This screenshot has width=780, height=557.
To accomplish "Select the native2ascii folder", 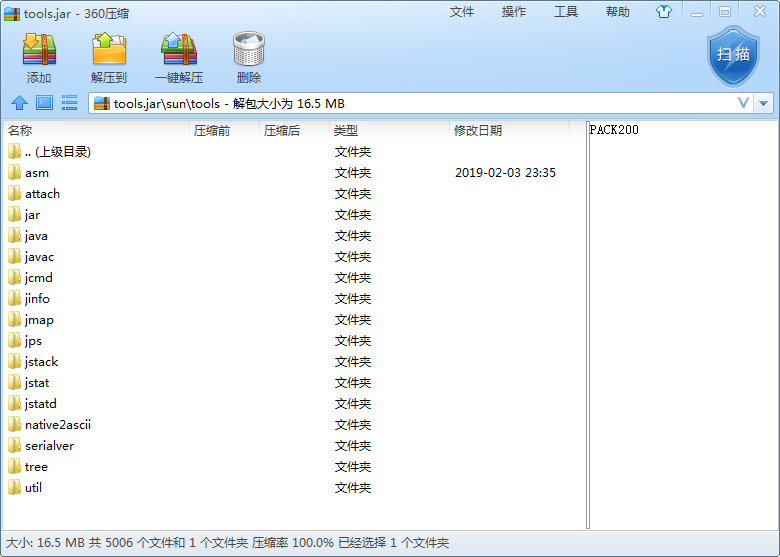I will click(293, 425).
